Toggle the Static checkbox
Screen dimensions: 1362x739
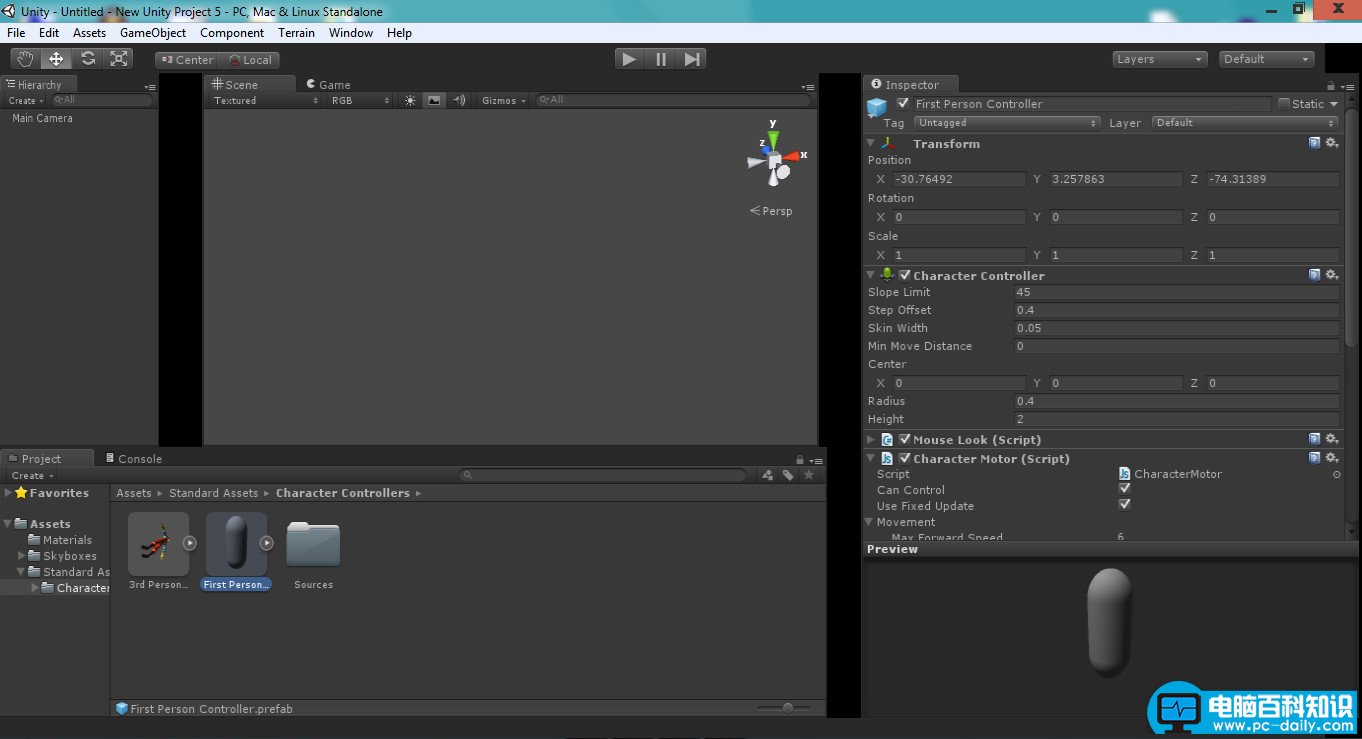click(x=1284, y=103)
